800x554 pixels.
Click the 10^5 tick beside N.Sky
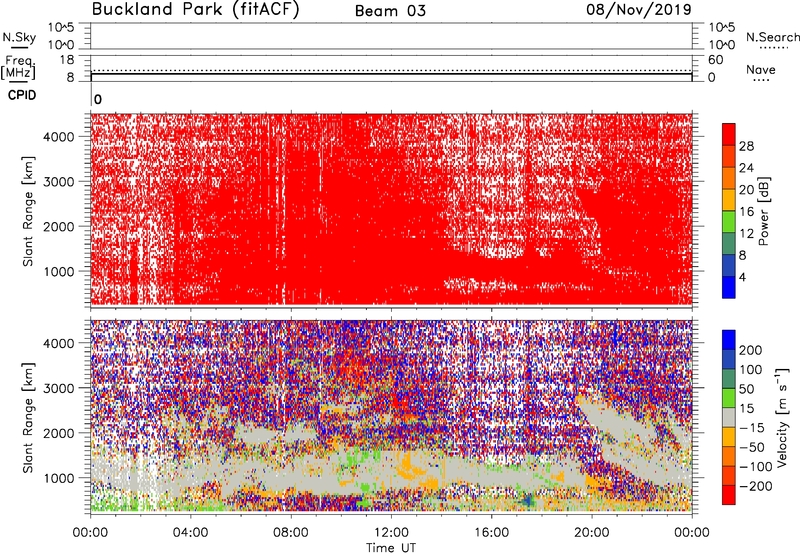(61, 28)
